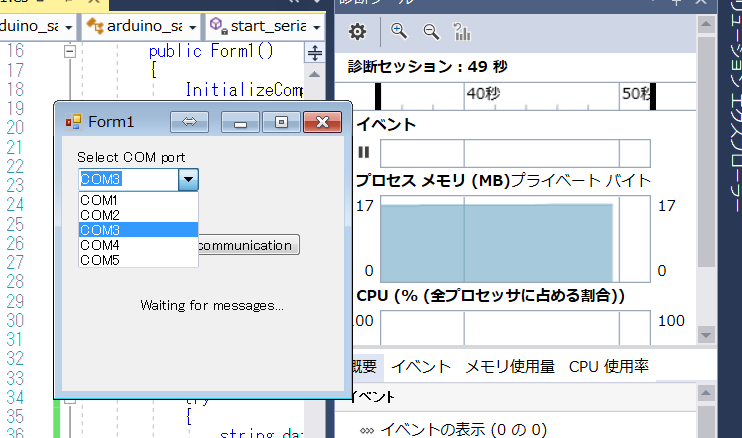Select COM5 from the port list

(138, 260)
